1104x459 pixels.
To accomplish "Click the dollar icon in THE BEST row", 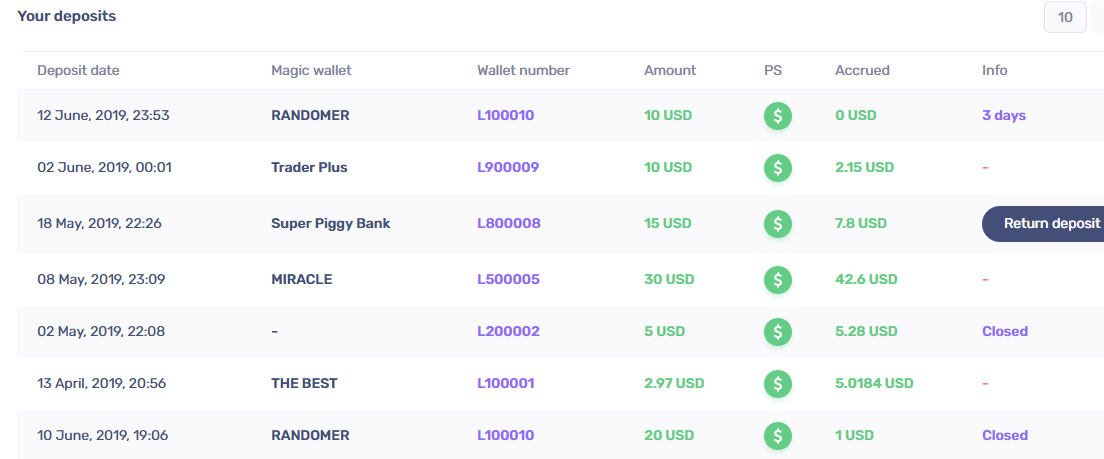I will (778, 383).
